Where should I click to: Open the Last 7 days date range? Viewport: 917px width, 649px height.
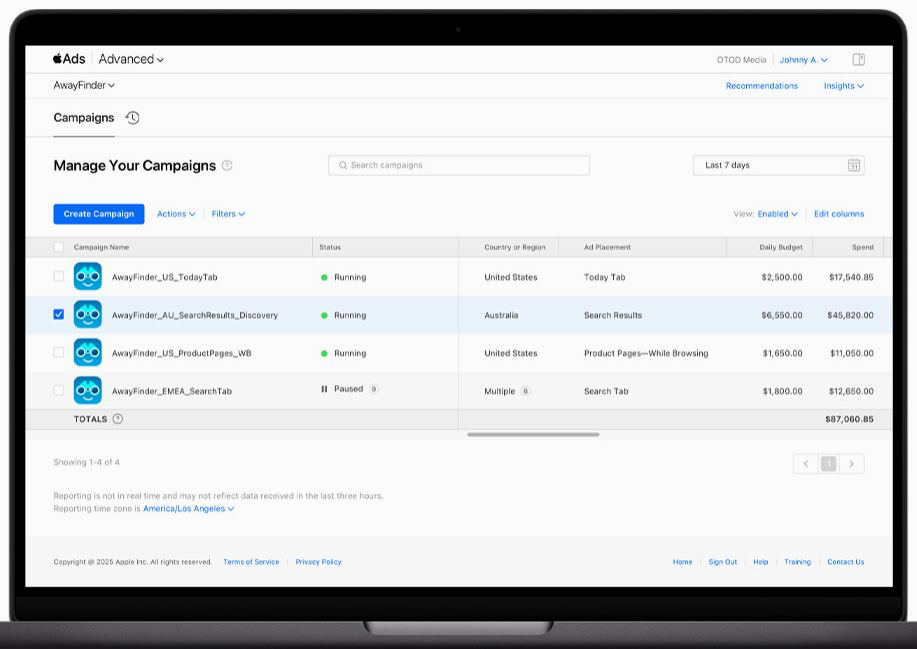pyautogui.click(x=778, y=165)
